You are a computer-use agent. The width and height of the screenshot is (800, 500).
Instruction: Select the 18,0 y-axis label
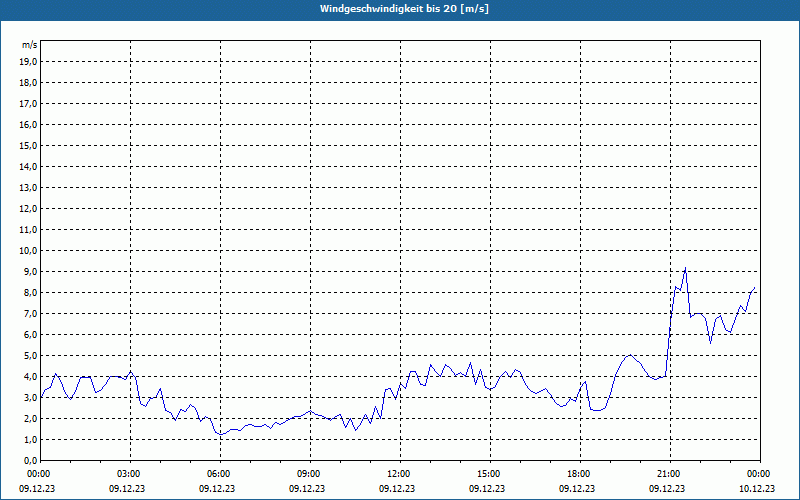[28, 83]
